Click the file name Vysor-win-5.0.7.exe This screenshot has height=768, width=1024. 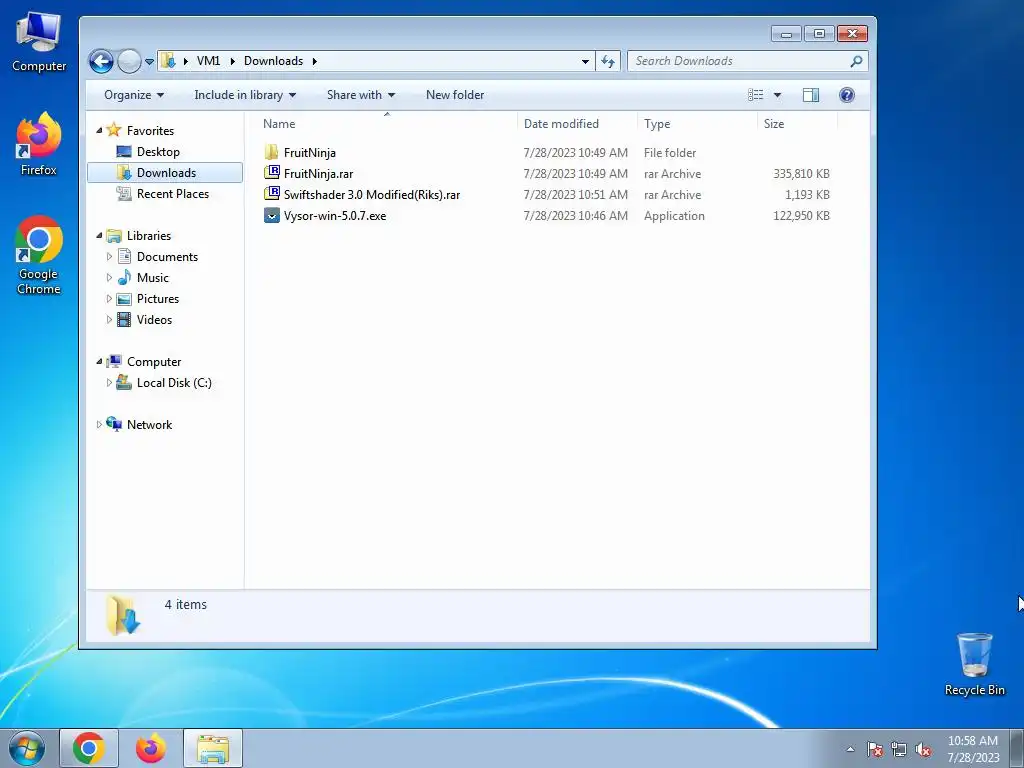[335, 216]
